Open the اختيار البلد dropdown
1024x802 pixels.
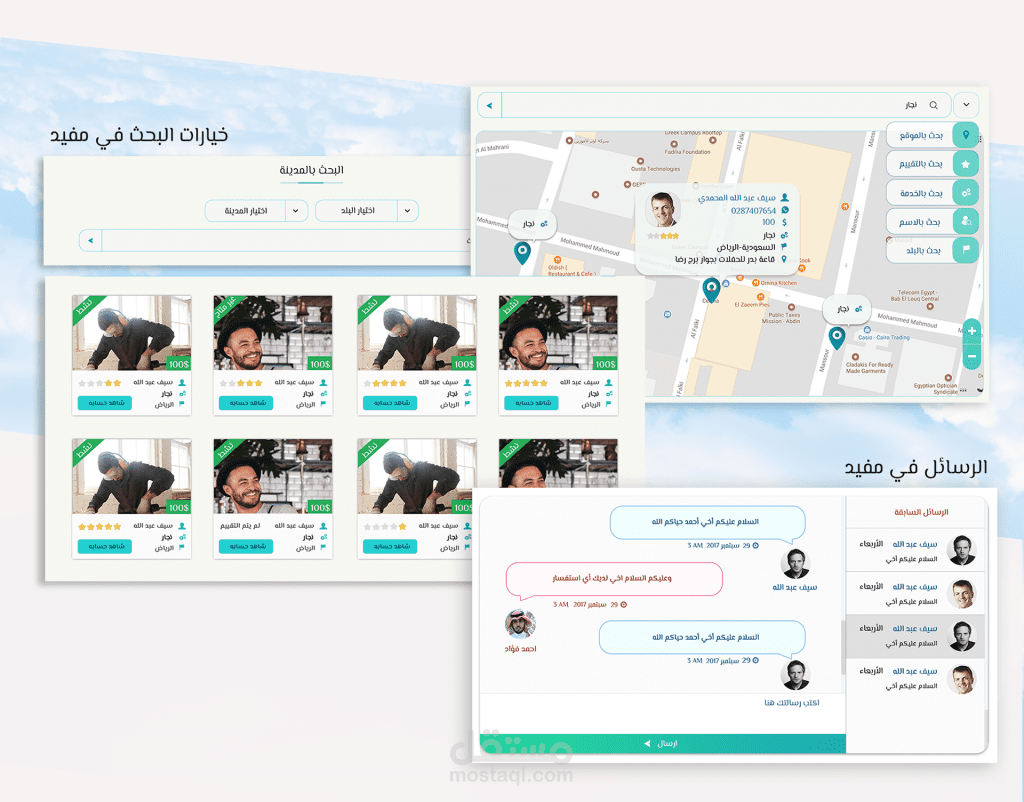[367, 211]
